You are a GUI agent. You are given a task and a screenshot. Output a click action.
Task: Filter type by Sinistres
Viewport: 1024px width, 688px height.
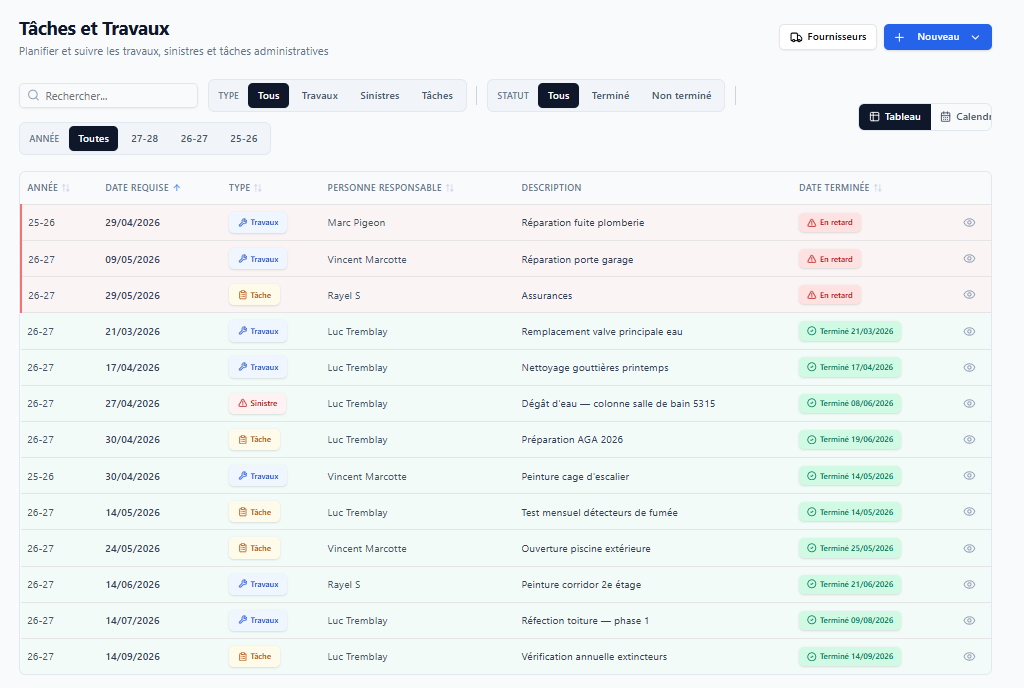pyautogui.click(x=379, y=95)
